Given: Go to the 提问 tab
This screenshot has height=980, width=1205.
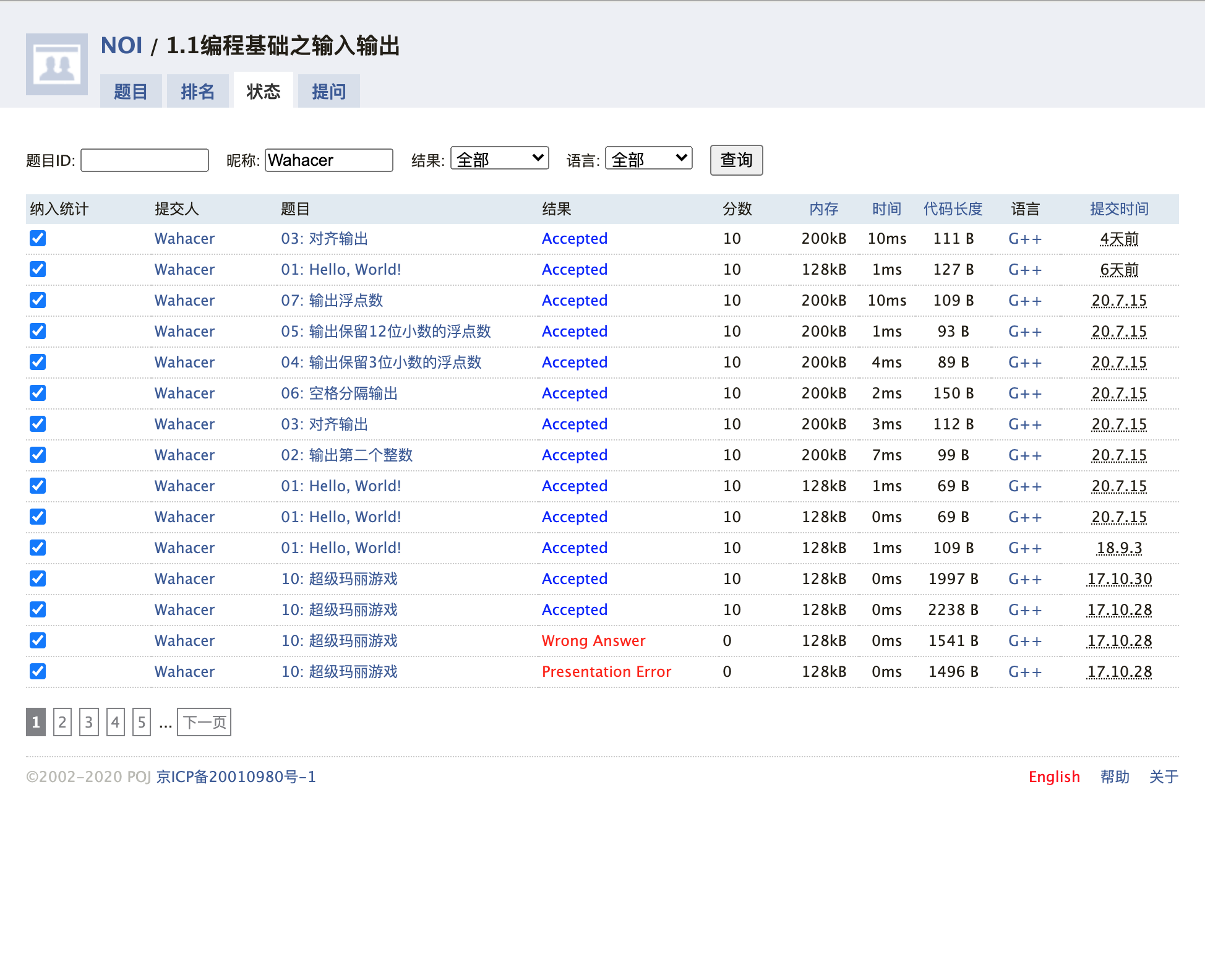Looking at the screenshot, I should [328, 92].
